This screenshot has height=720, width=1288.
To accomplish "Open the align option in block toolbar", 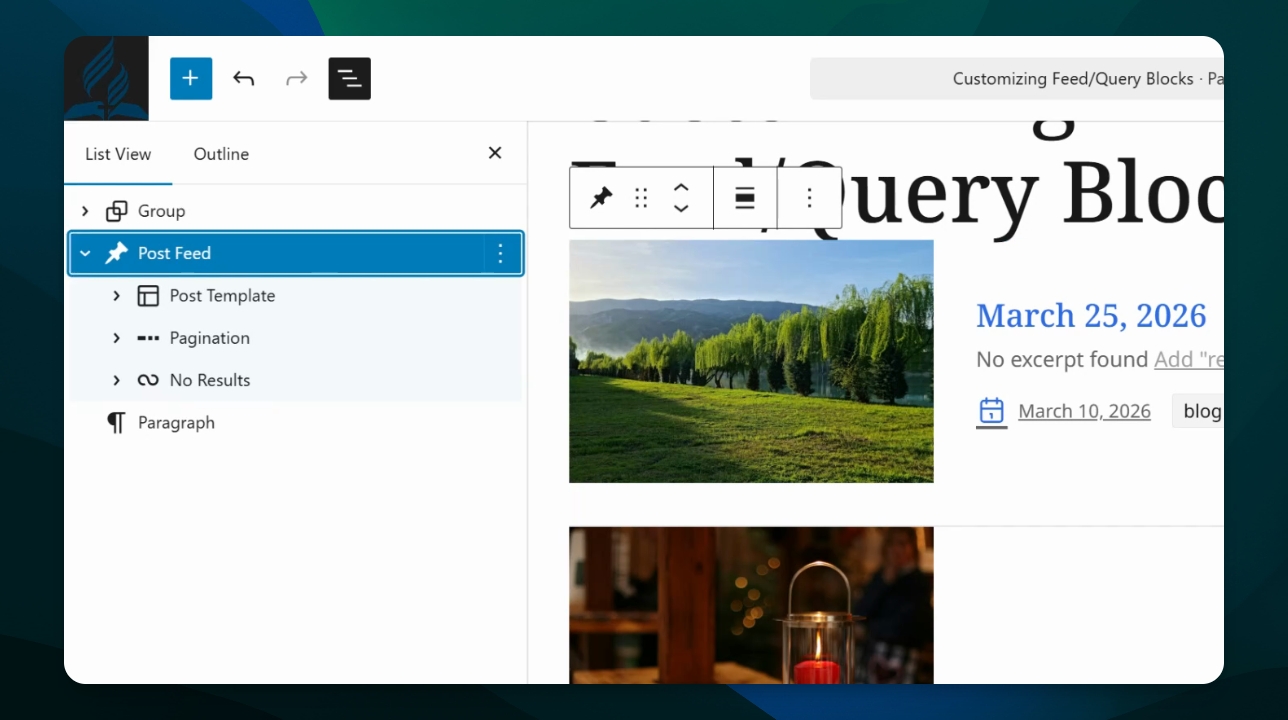I will tap(745, 198).
